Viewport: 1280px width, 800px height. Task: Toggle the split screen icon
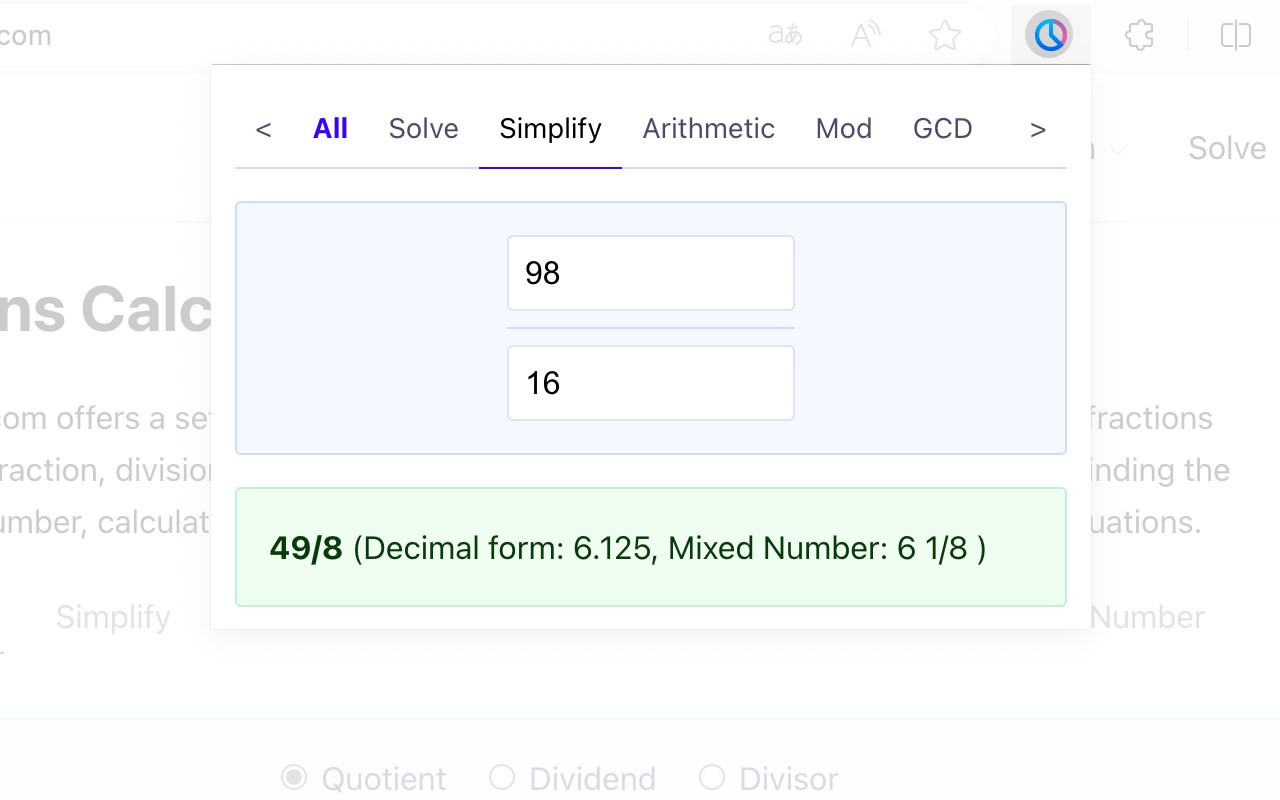pos(1236,36)
